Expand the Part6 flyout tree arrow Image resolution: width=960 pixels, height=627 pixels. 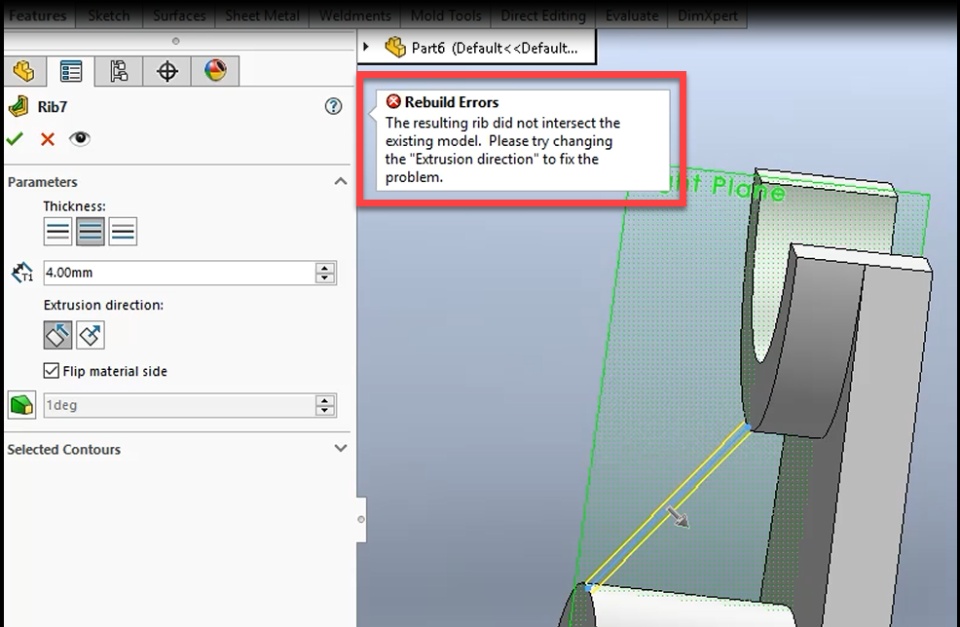[x=366, y=47]
